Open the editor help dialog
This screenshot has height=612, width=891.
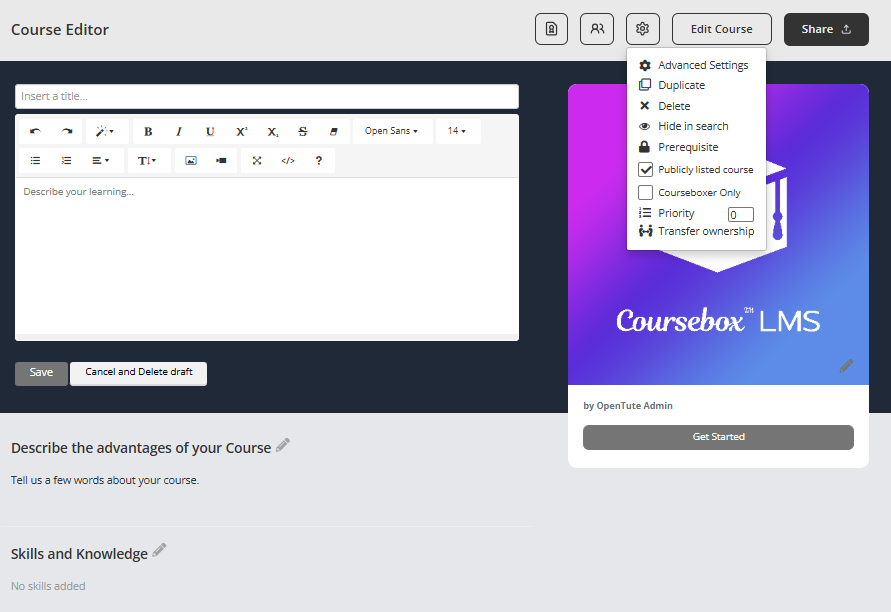coord(319,161)
